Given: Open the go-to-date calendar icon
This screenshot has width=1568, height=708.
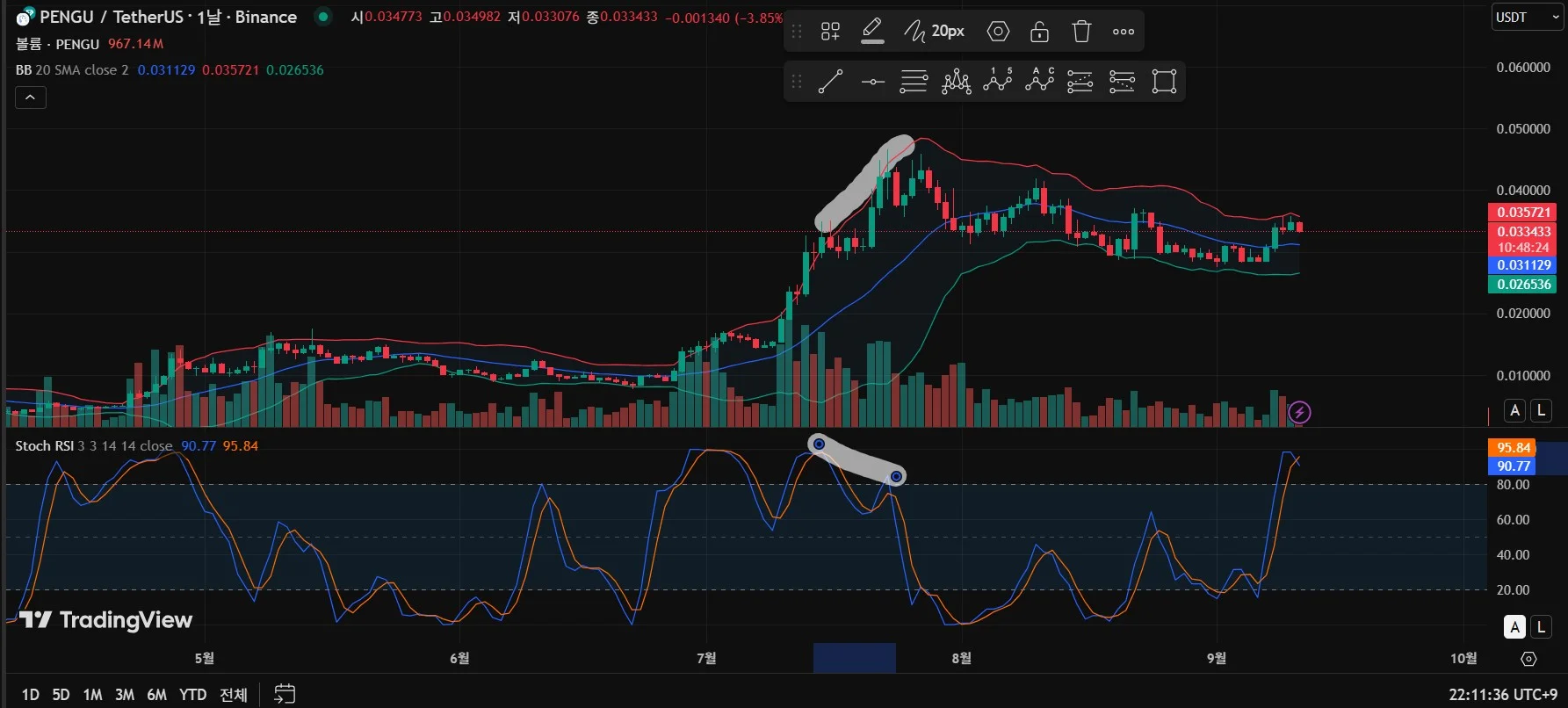Looking at the screenshot, I should coord(285,694).
